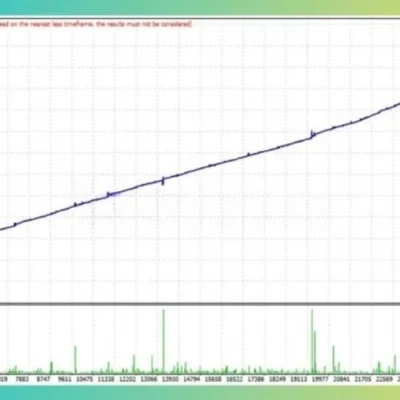The image size is (400, 400).
Task: Click the green spike left of 20841
Action: tap(333, 359)
